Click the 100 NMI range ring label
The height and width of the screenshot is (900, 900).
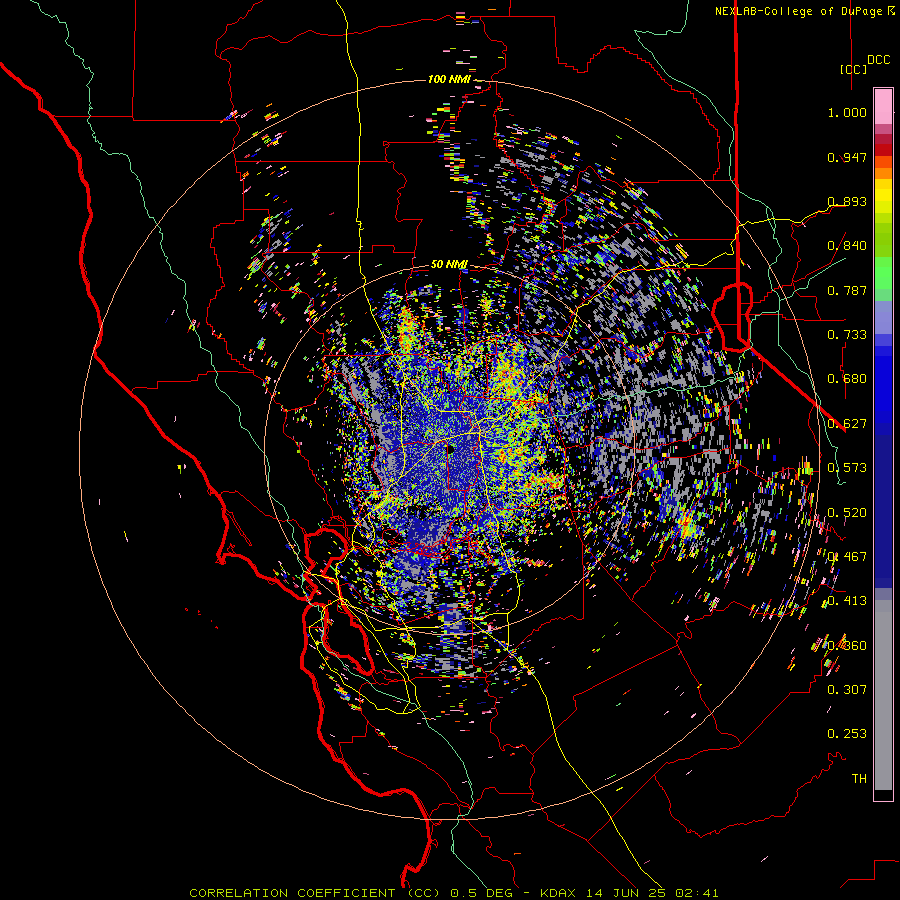(448, 79)
